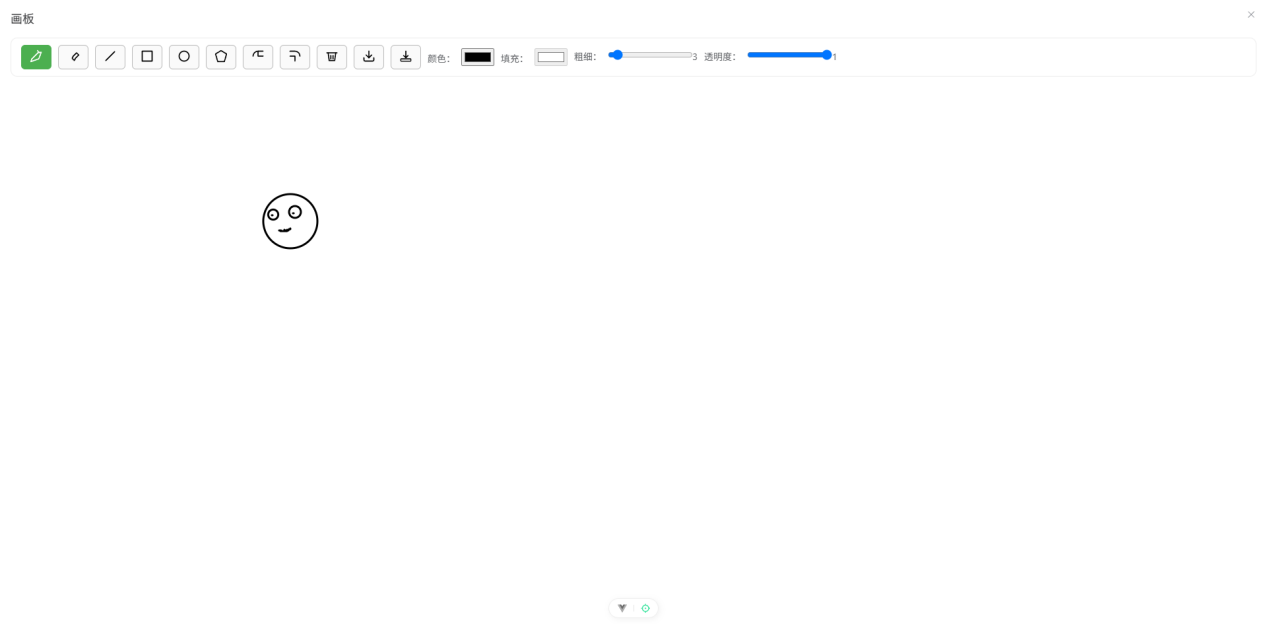The image size is (1267, 624).
Task: Expand the floating Vue devtools chevron
Action: [x=622, y=607]
